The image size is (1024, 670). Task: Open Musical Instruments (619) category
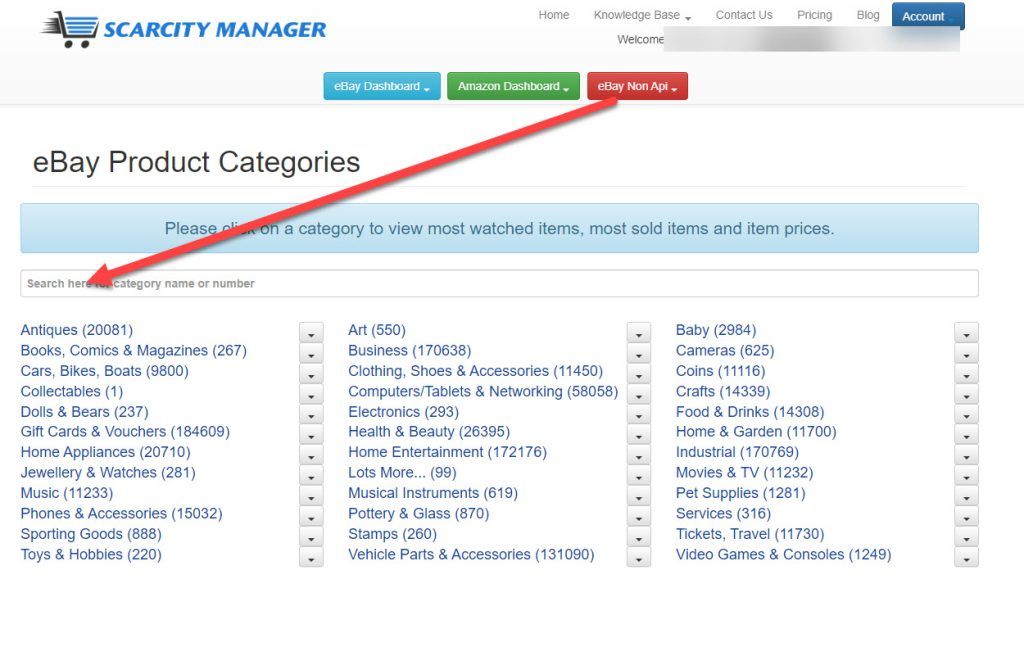pos(433,493)
